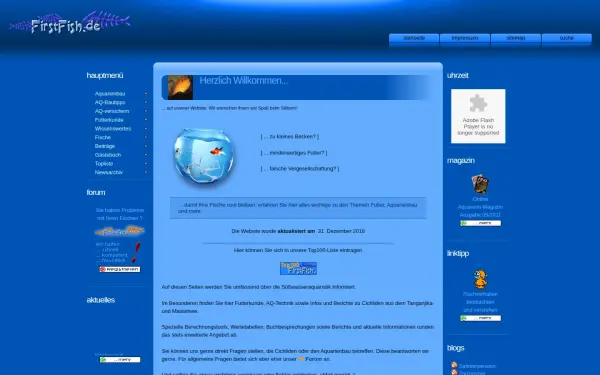This screenshot has width=600, height=375.
Task: Select Futterkunde menu entry
Action: (x=109, y=120)
